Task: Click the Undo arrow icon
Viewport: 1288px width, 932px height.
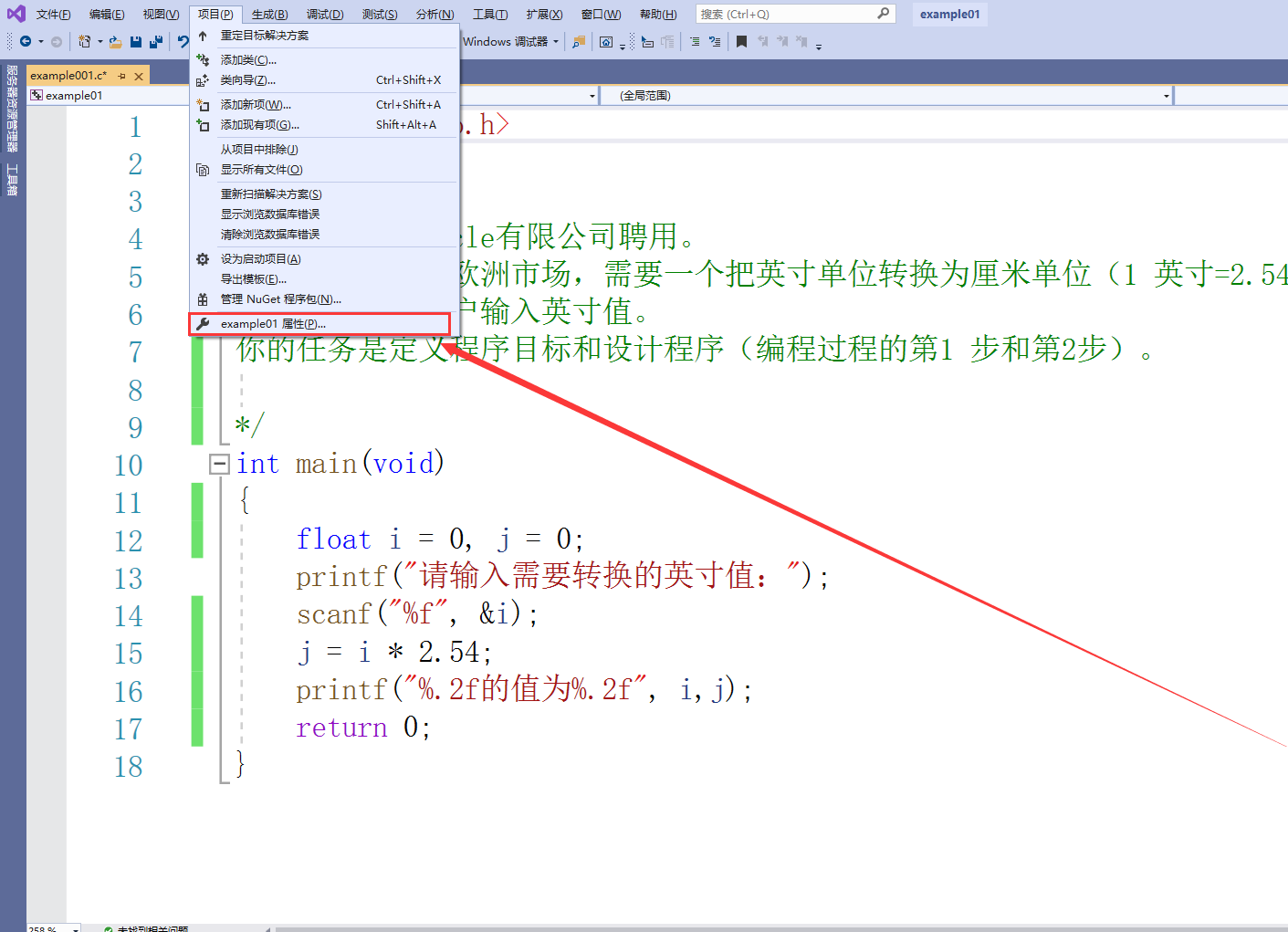Action: [183, 42]
